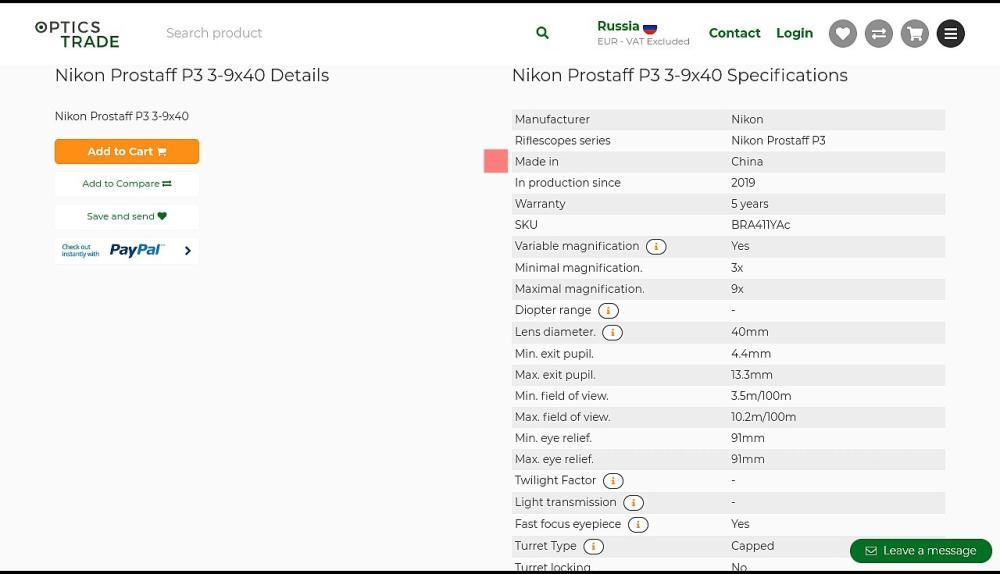Screen dimensions: 1000x574
Task: Show info for Fast focus eyepiece
Action: (638, 524)
